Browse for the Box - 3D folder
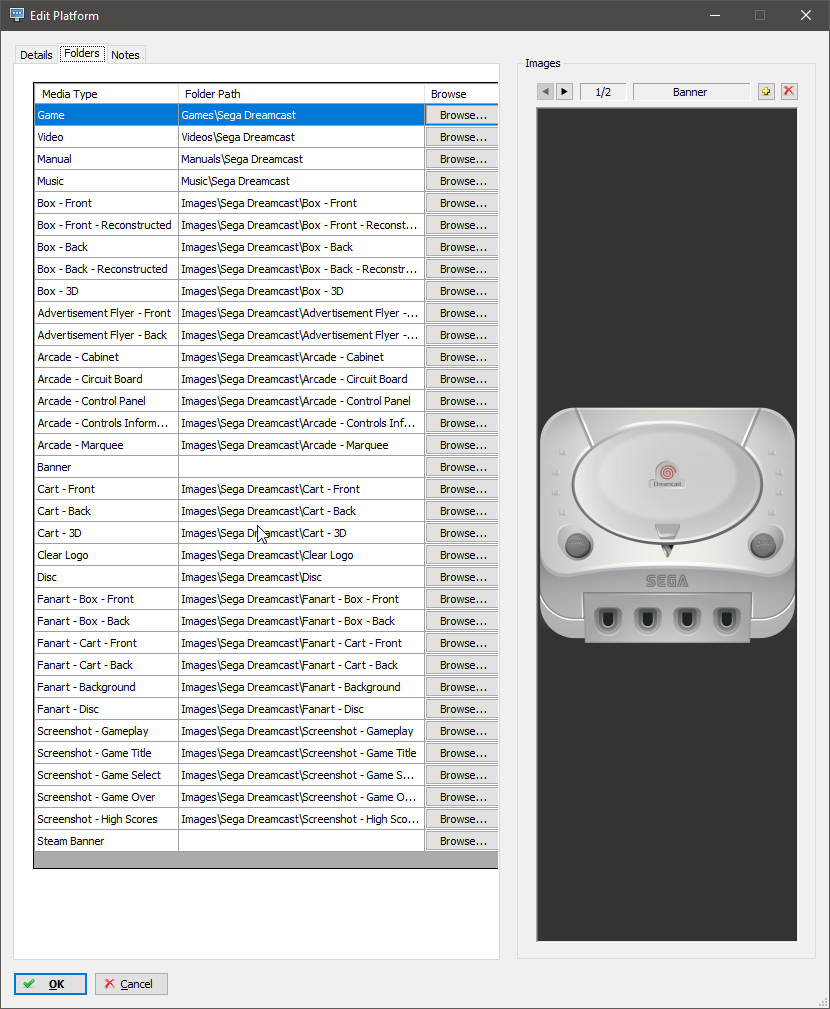The height and width of the screenshot is (1009, 830). (461, 292)
